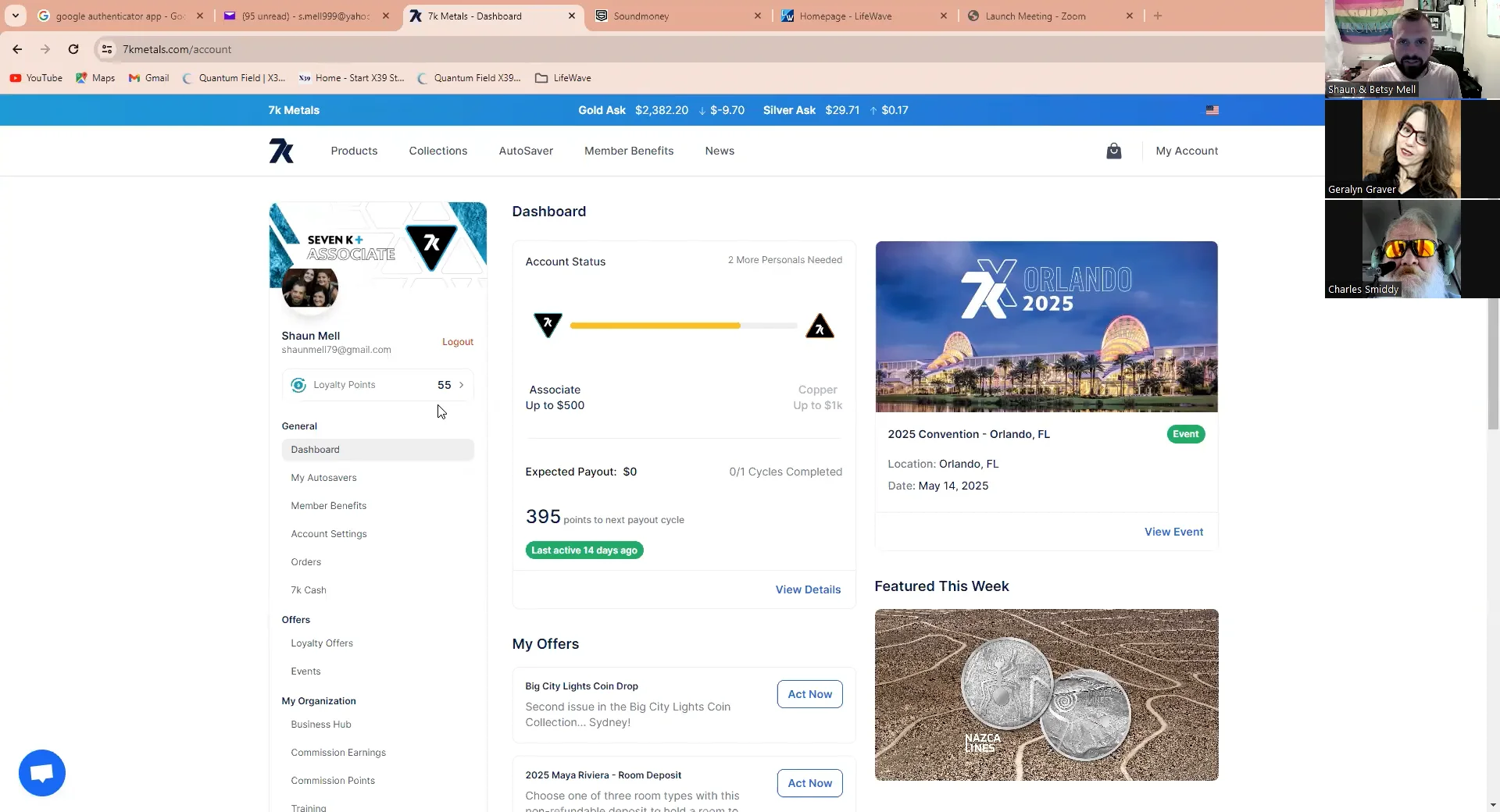The image size is (1500, 812).
Task: Select Dashboard in the sidebar
Action: pyautogui.click(x=315, y=449)
